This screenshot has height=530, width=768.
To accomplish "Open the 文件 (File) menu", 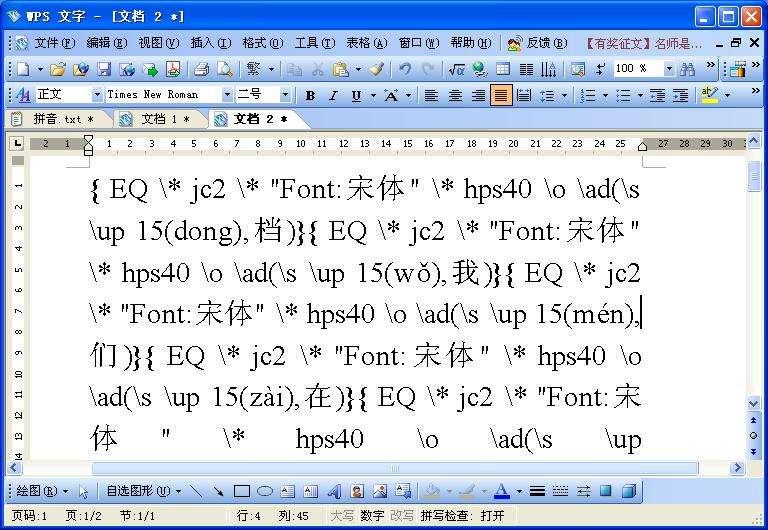I will click(x=54, y=43).
